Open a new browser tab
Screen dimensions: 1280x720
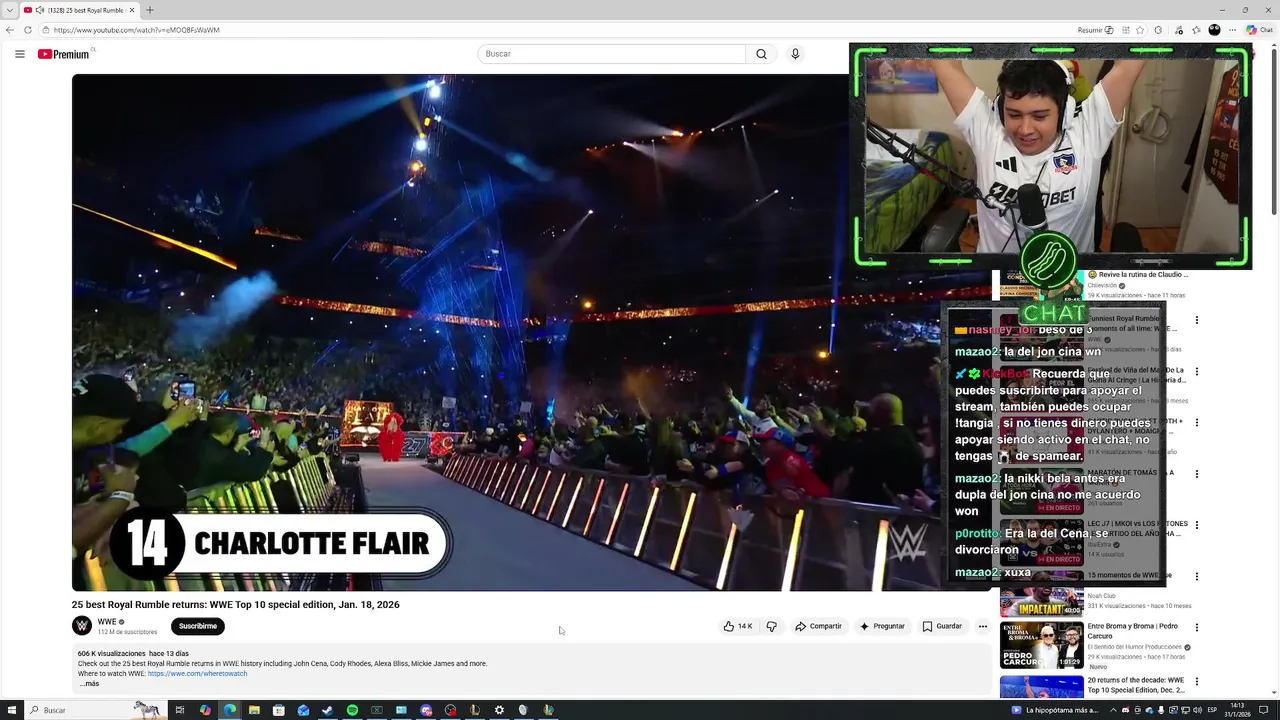click(x=149, y=10)
